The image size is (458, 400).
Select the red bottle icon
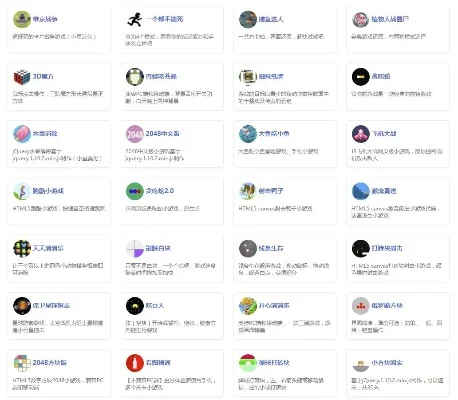tap(135, 363)
